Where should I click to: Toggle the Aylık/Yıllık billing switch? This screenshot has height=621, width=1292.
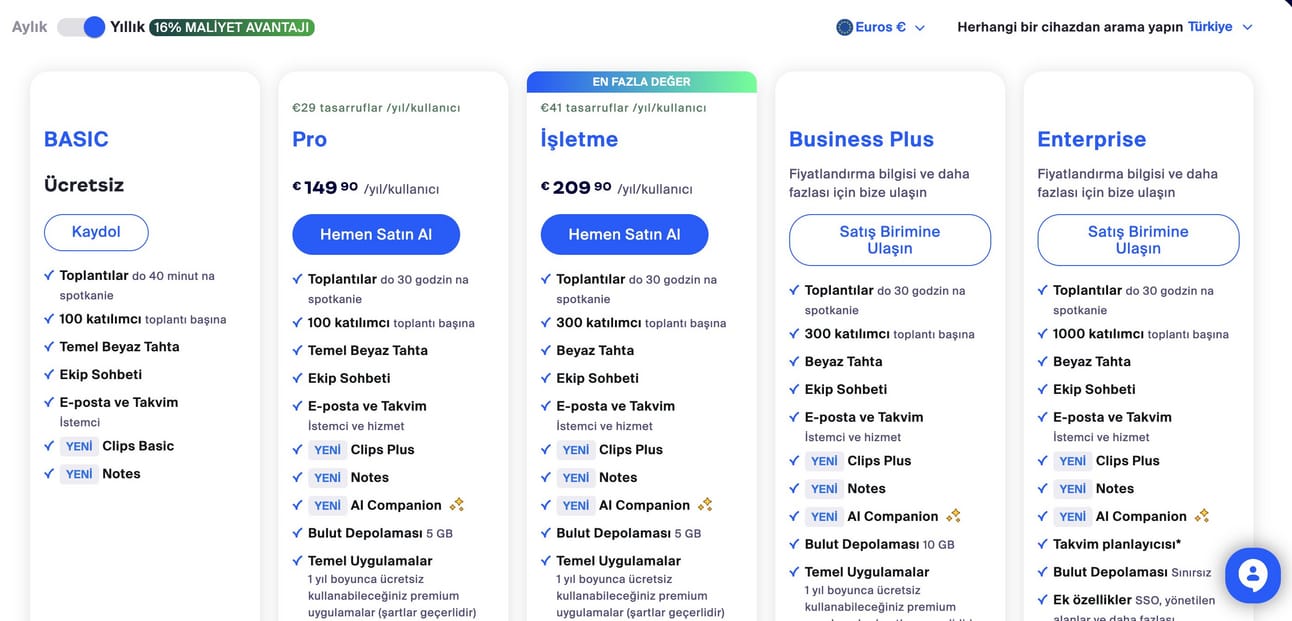click(x=81, y=27)
